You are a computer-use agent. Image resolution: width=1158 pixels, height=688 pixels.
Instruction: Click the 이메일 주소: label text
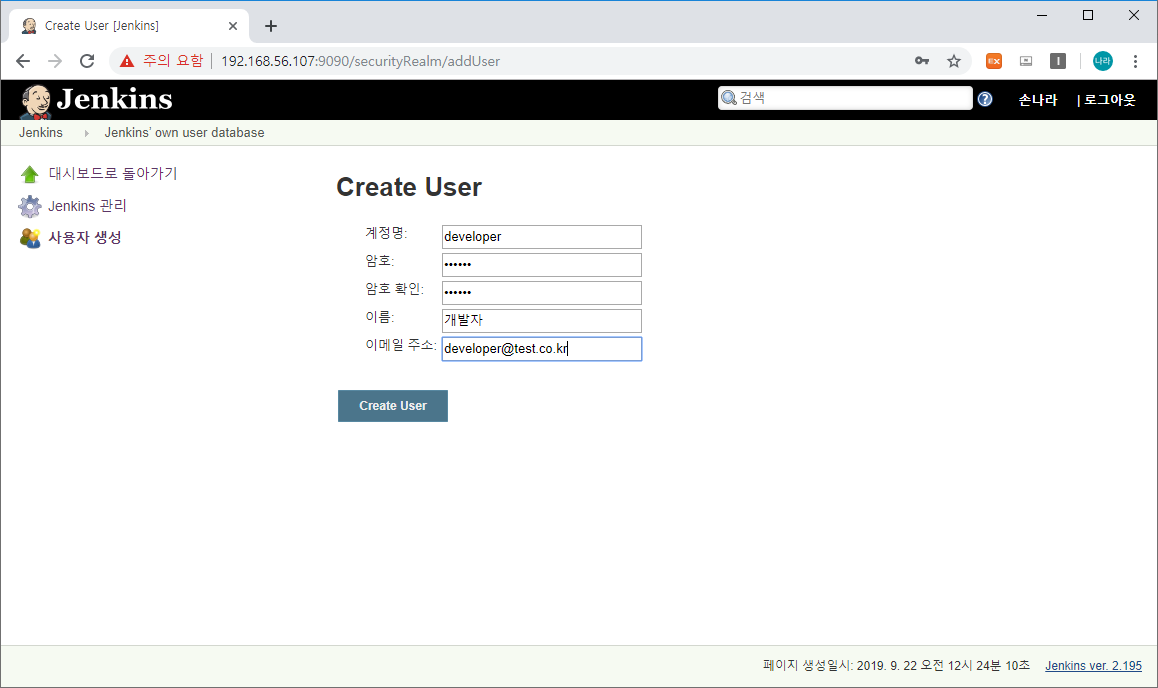[x=401, y=345]
